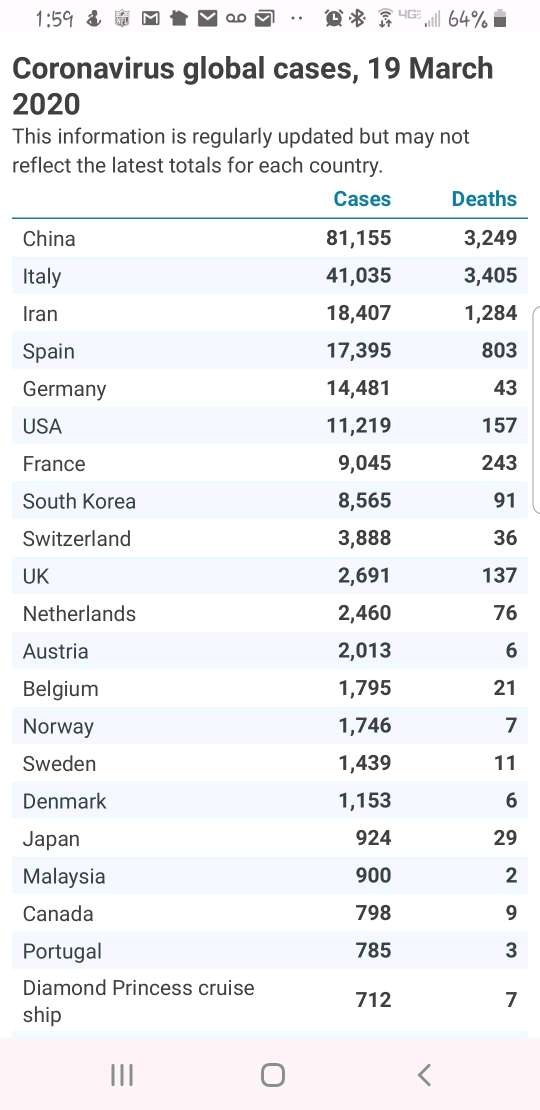Tap the Gmail notification icon in status bar
This screenshot has height=1110, width=540.
pos(151,20)
